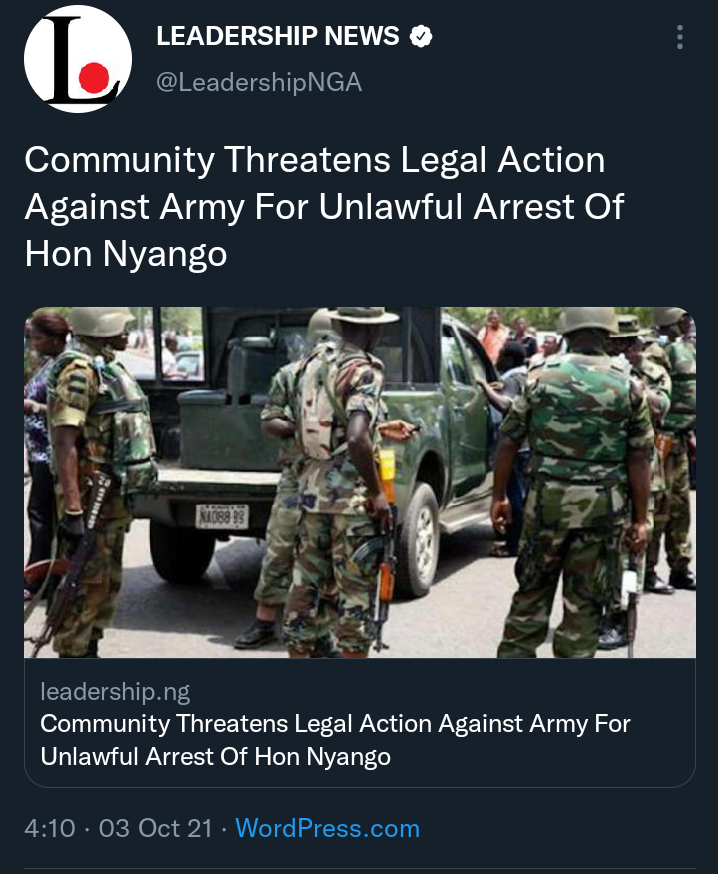This screenshot has width=718, height=874.
Task: Open the soldiers photo in the link card
Action: [360, 483]
